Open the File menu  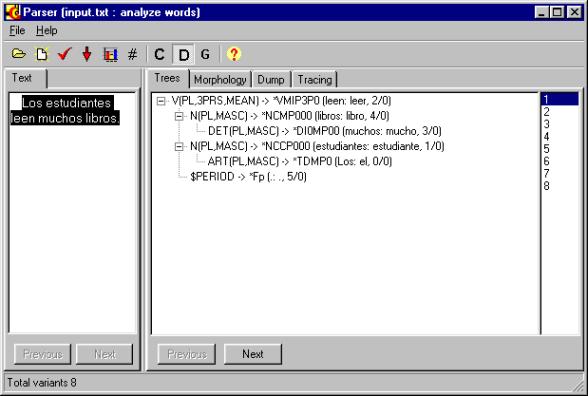[x=17, y=30]
